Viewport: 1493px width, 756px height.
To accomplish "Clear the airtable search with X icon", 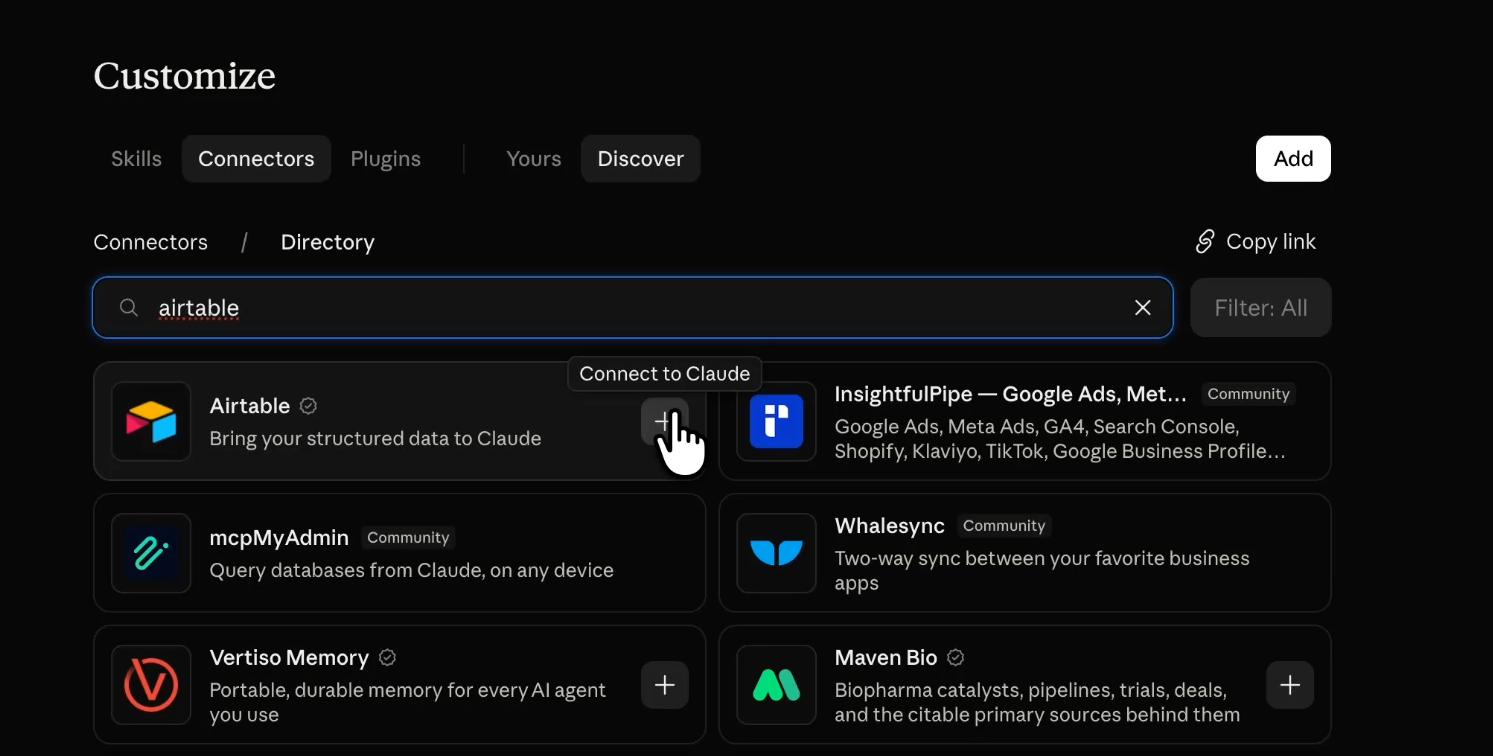I will tap(1143, 308).
